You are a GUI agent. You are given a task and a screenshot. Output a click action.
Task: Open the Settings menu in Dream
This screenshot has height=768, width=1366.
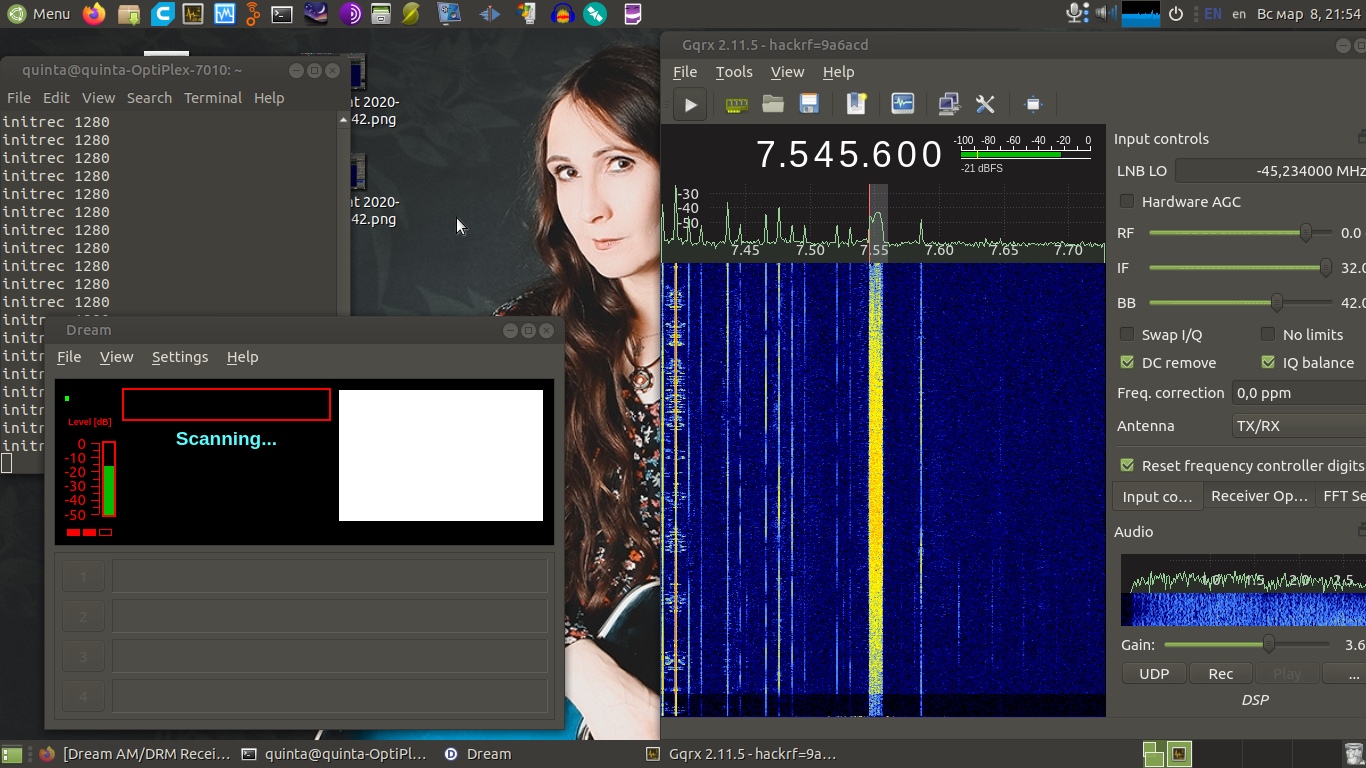180,357
